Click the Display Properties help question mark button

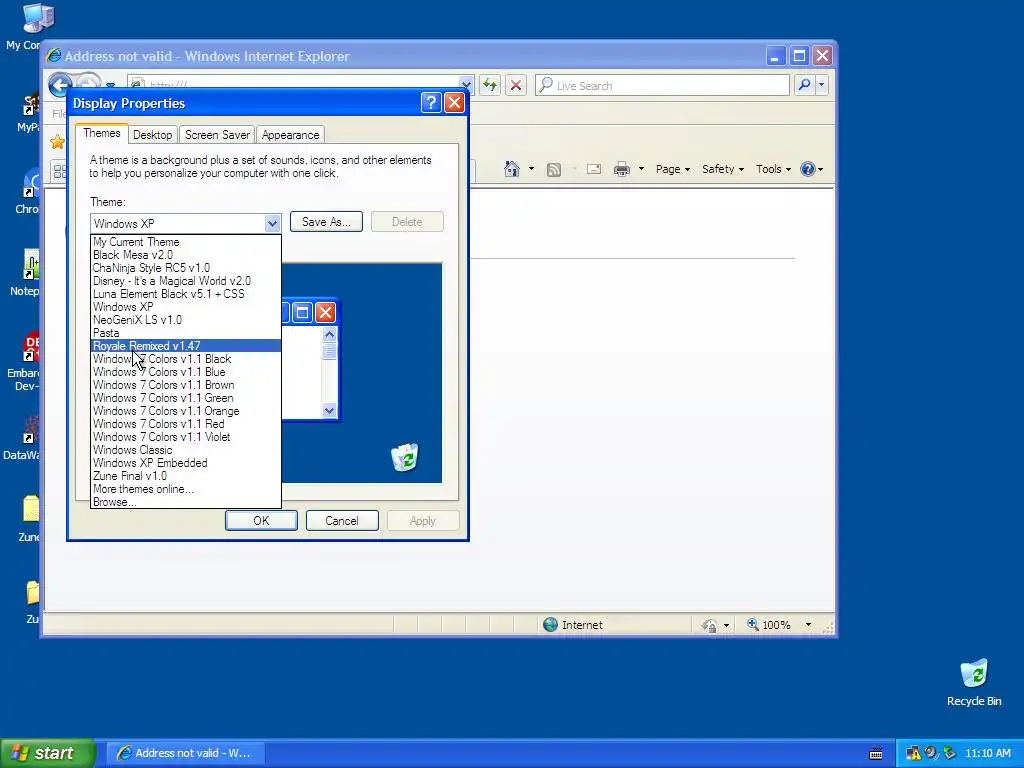pos(431,103)
